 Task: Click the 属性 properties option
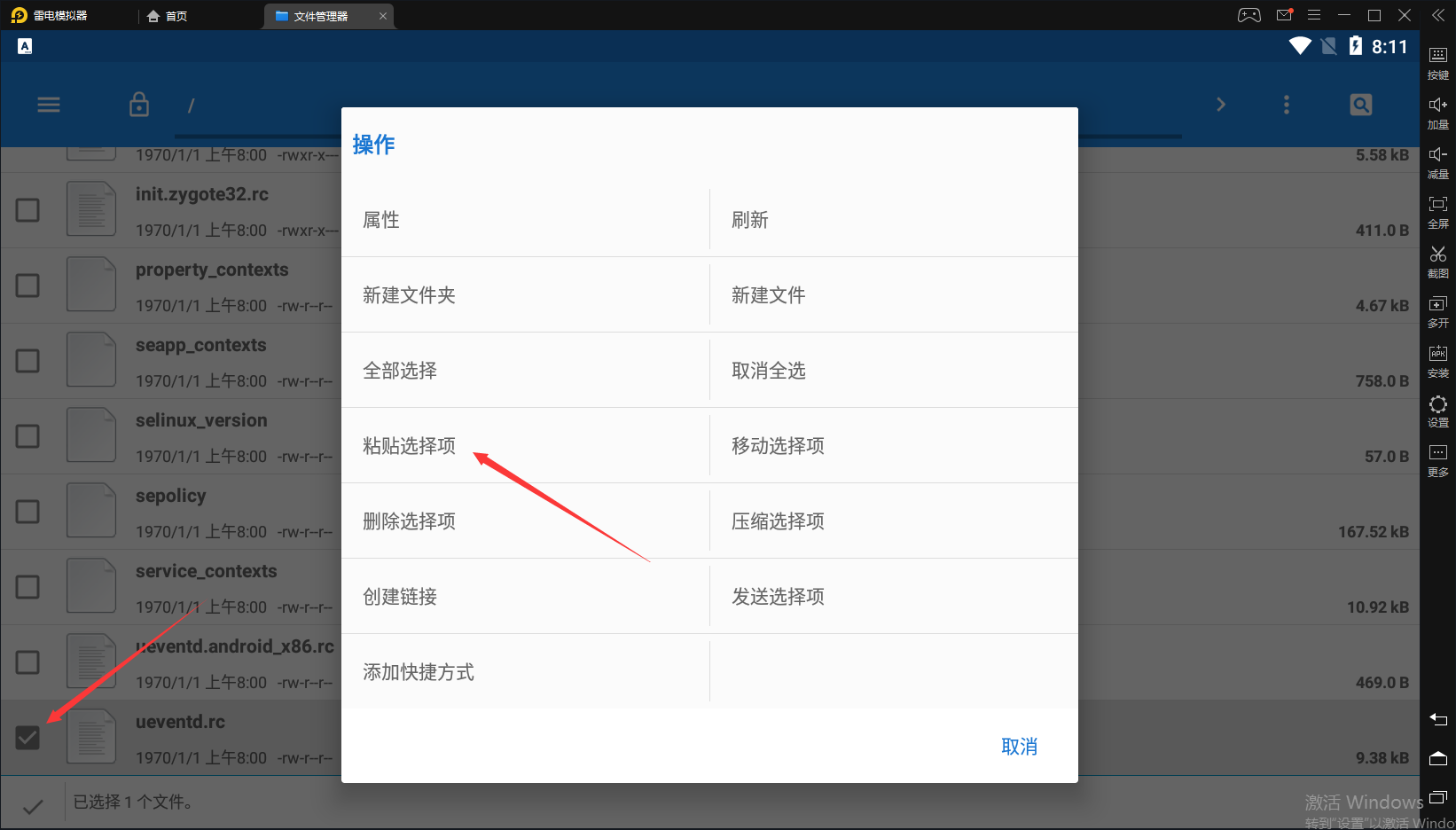(x=381, y=219)
